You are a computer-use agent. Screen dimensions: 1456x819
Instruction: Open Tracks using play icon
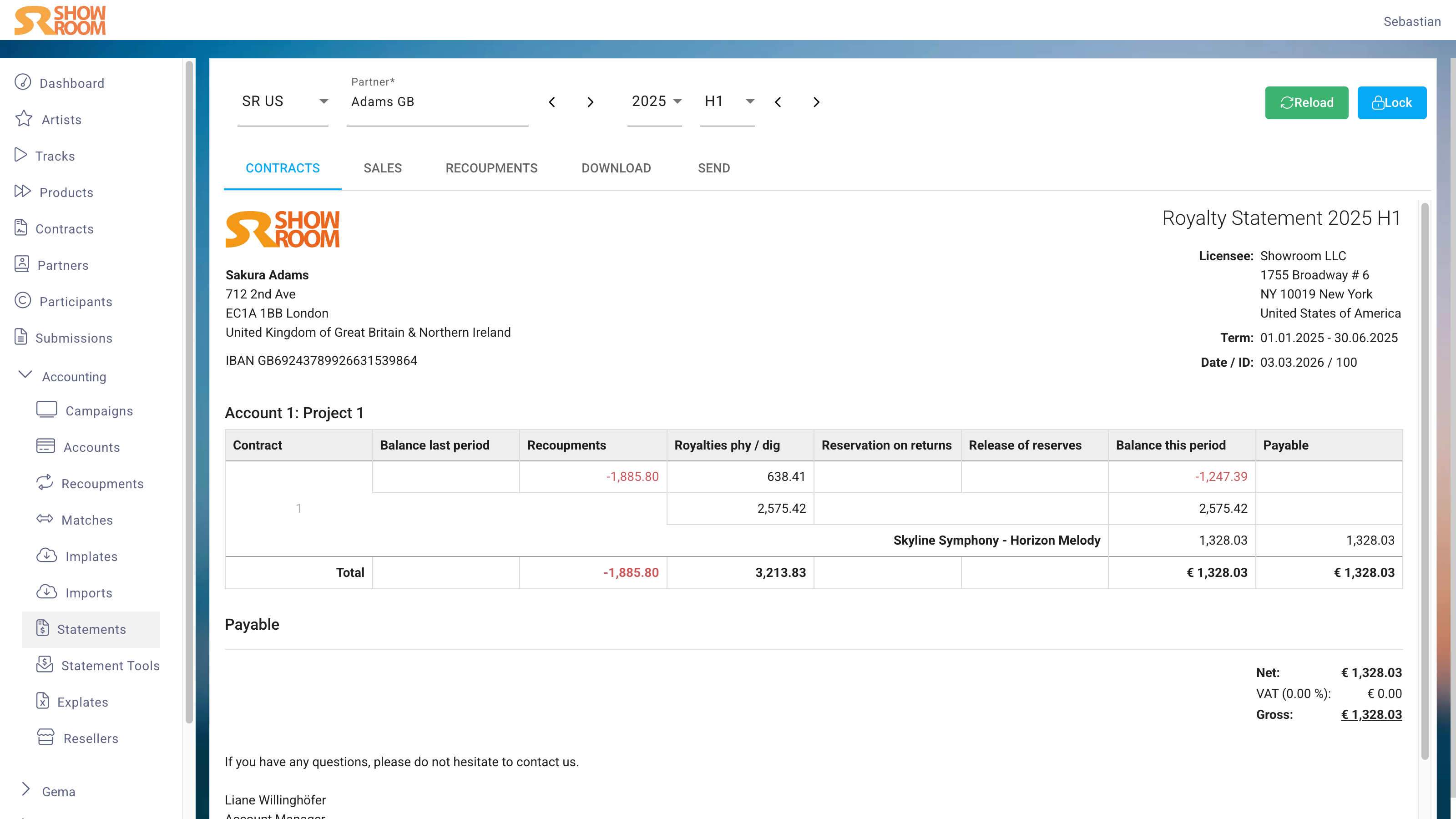point(21,156)
